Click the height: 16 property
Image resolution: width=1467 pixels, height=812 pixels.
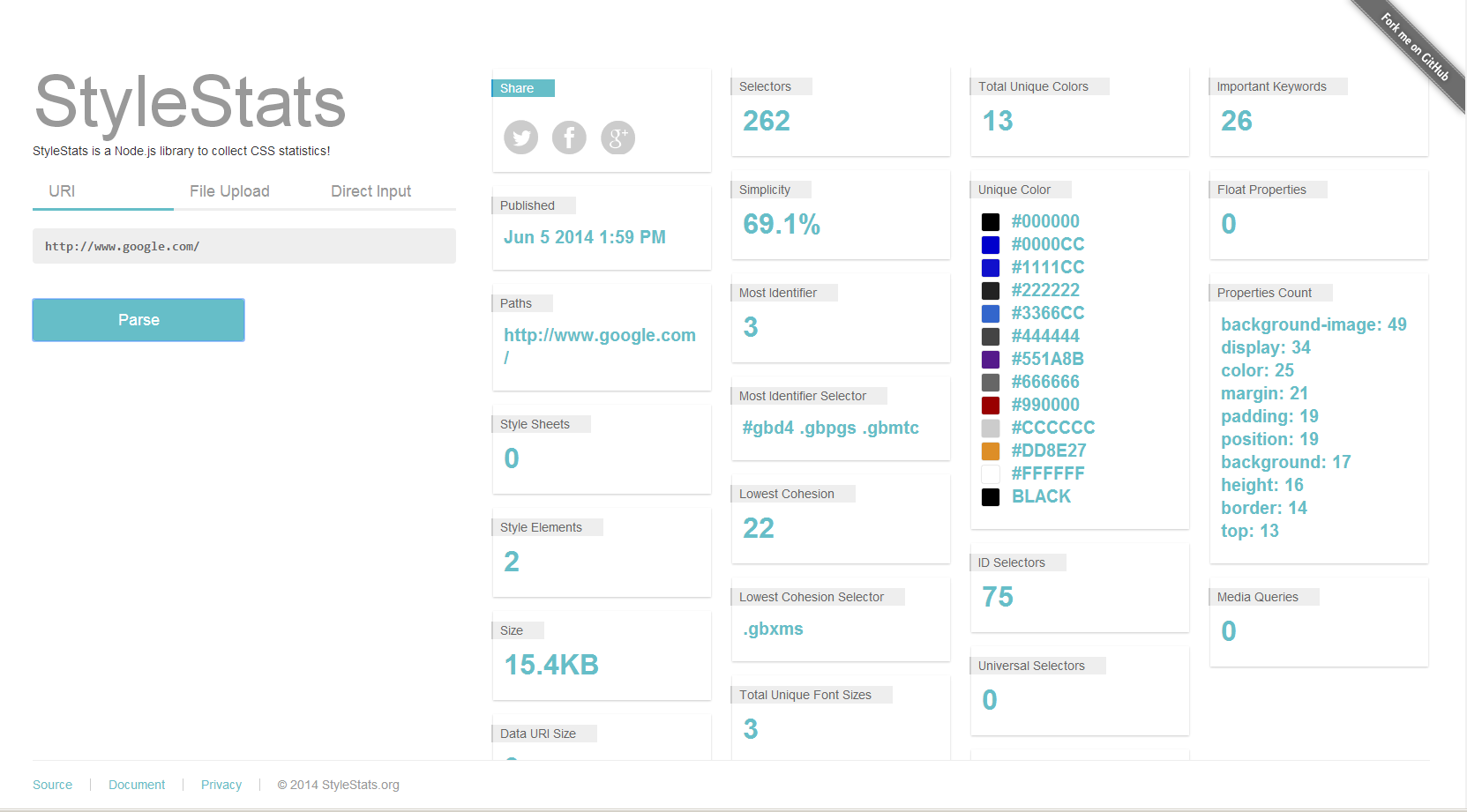[1262, 485]
